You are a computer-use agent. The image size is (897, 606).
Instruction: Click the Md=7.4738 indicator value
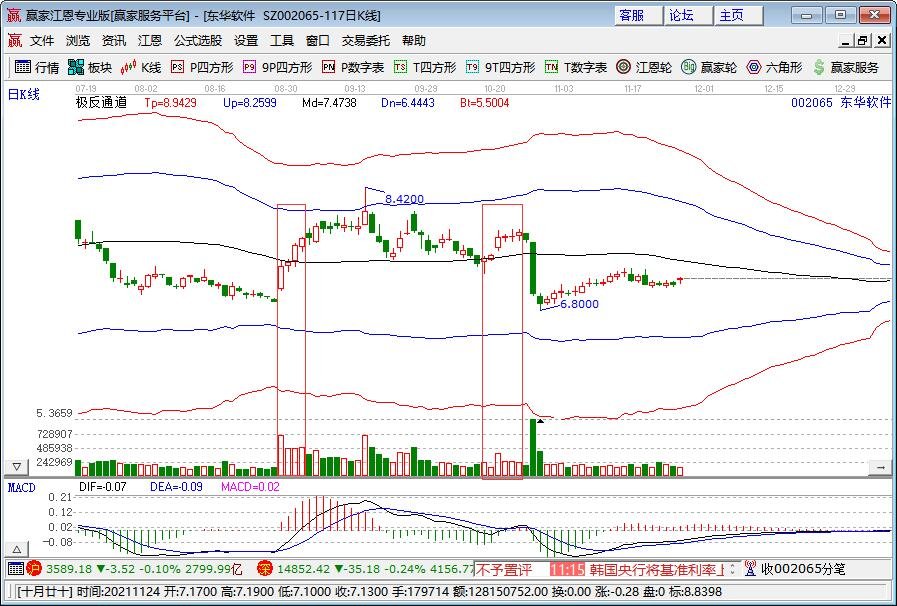pos(330,103)
